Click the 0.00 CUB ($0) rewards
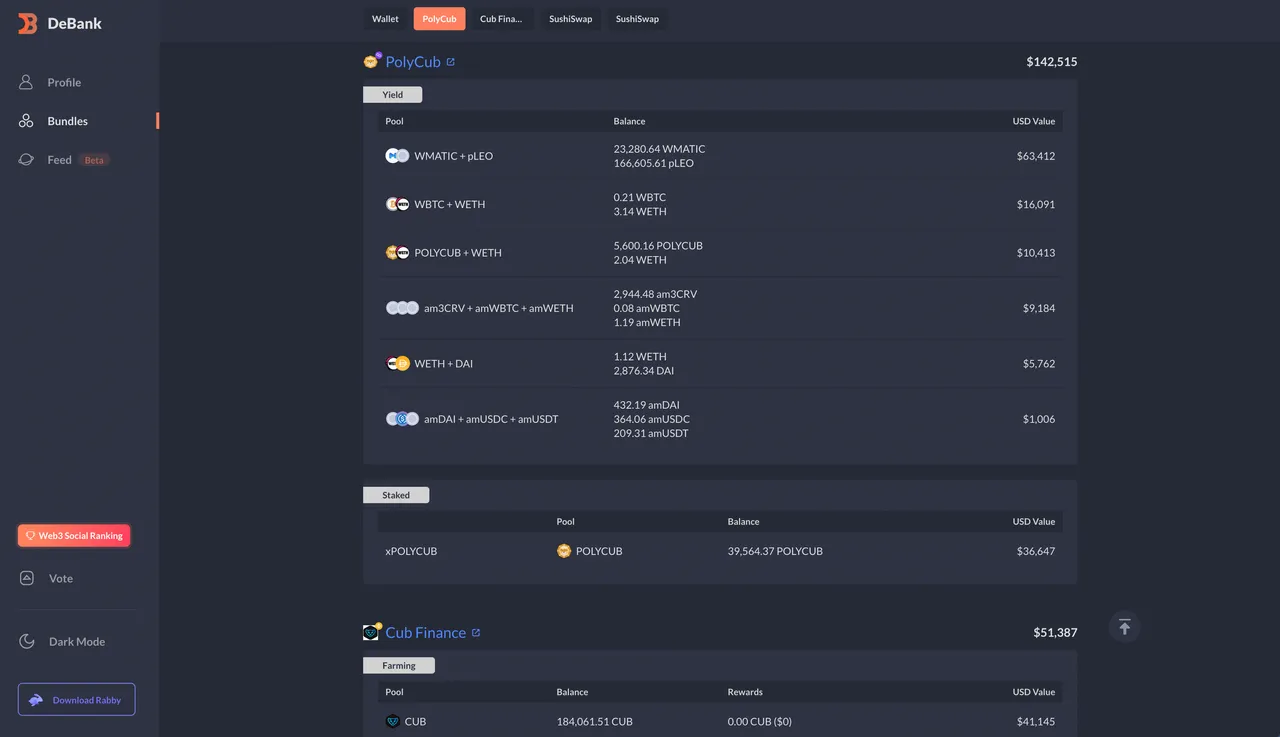Image resolution: width=1280 pixels, height=737 pixels. pos(759,721)
